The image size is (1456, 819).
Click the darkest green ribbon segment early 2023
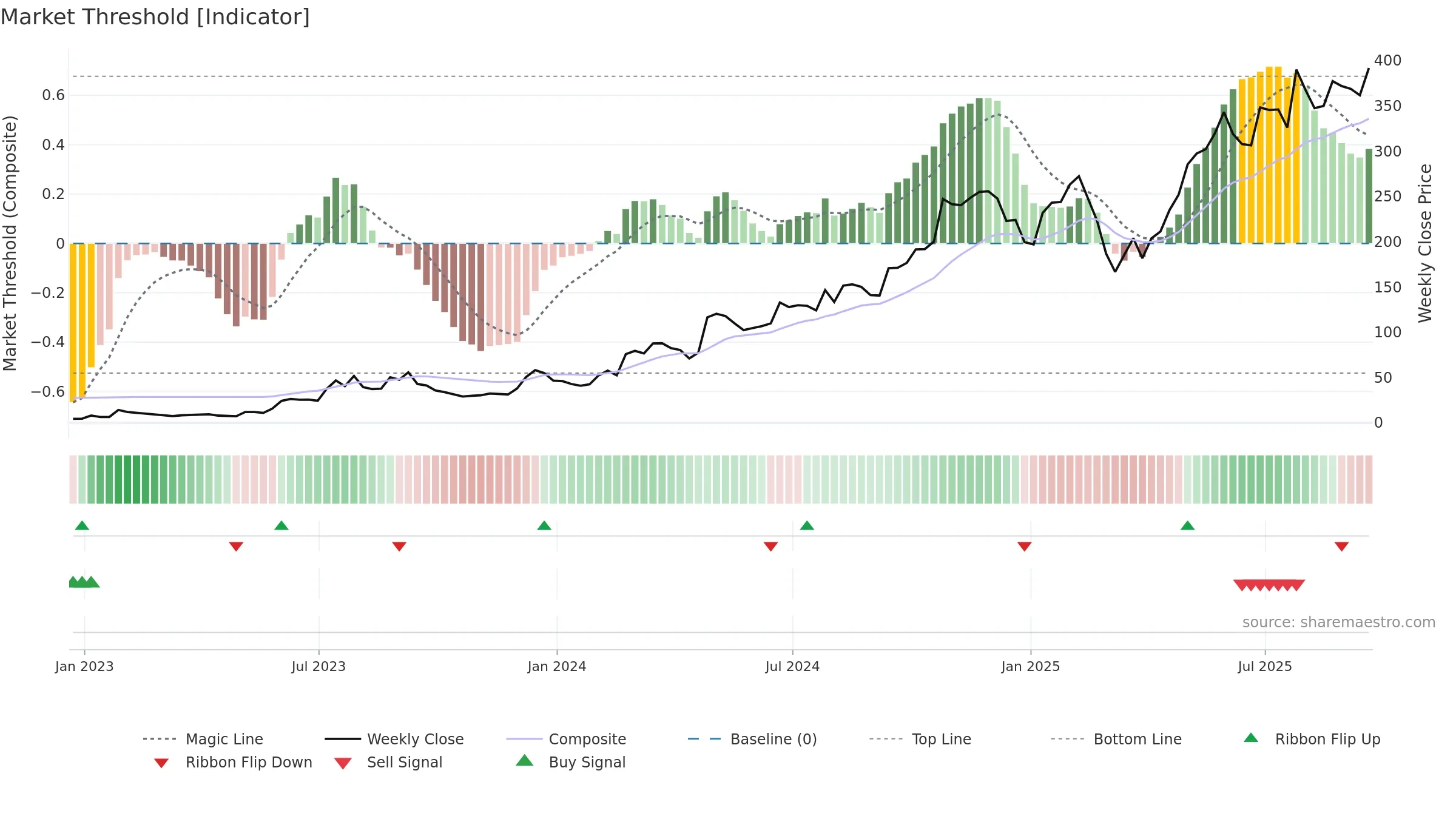coord(128,479)
